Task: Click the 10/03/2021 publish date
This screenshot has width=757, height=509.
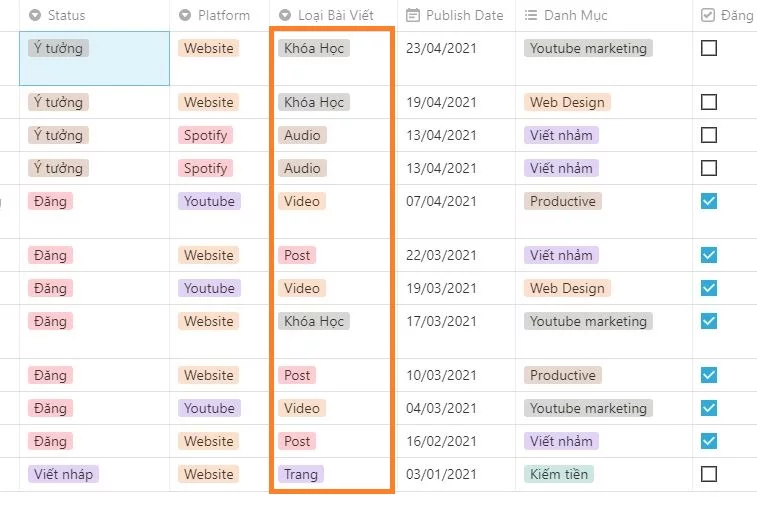Action: (x=441, y=375)
